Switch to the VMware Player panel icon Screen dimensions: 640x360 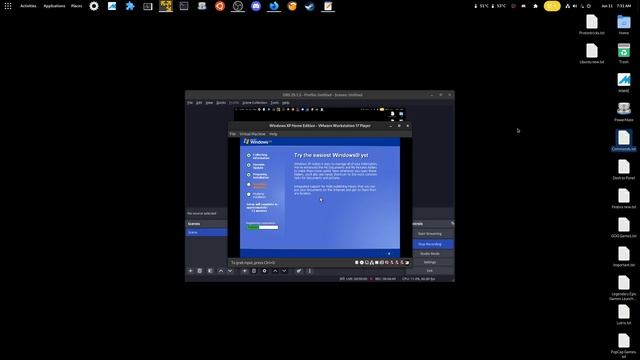[166, 6]
